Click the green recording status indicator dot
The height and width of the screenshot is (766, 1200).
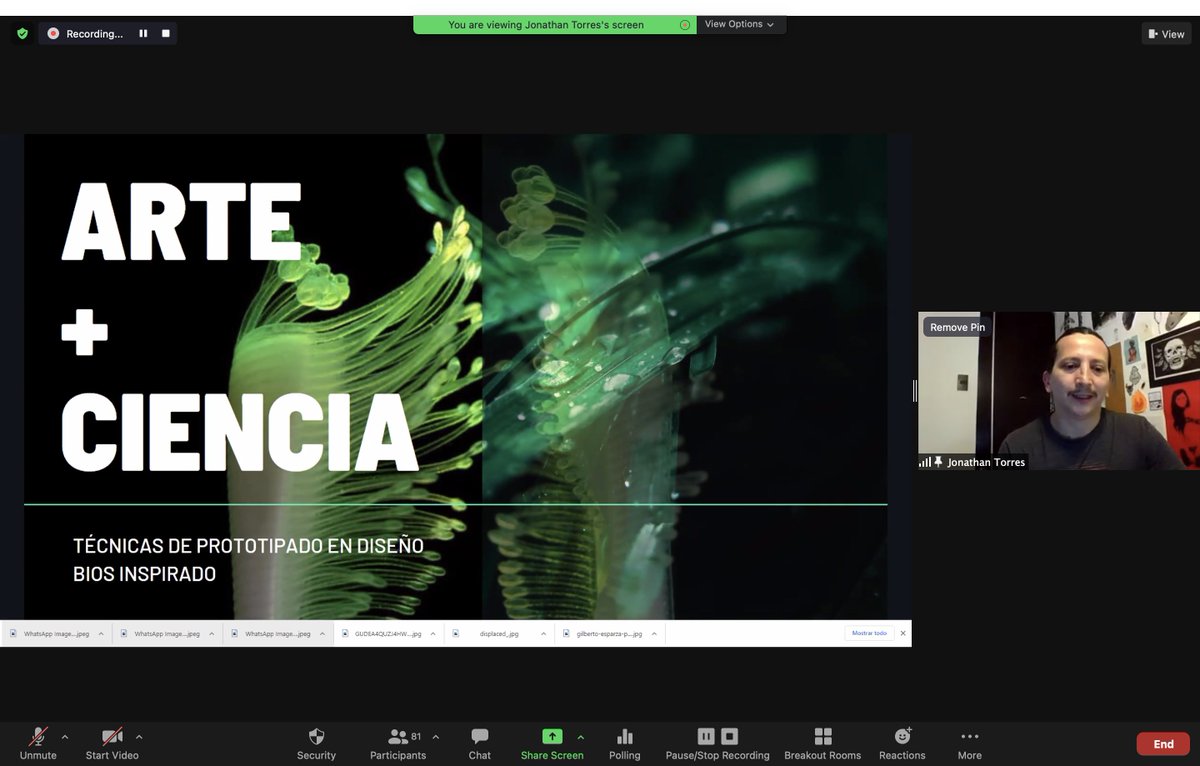click(684, 25)
